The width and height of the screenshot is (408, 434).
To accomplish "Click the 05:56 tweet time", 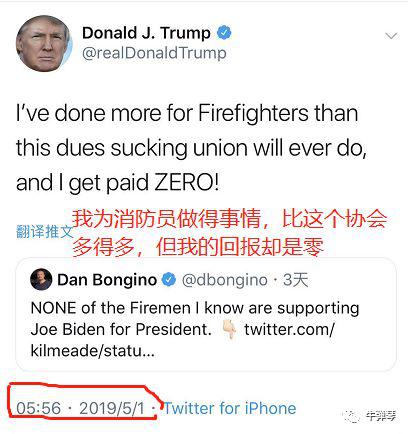I will tap(39, 408).
